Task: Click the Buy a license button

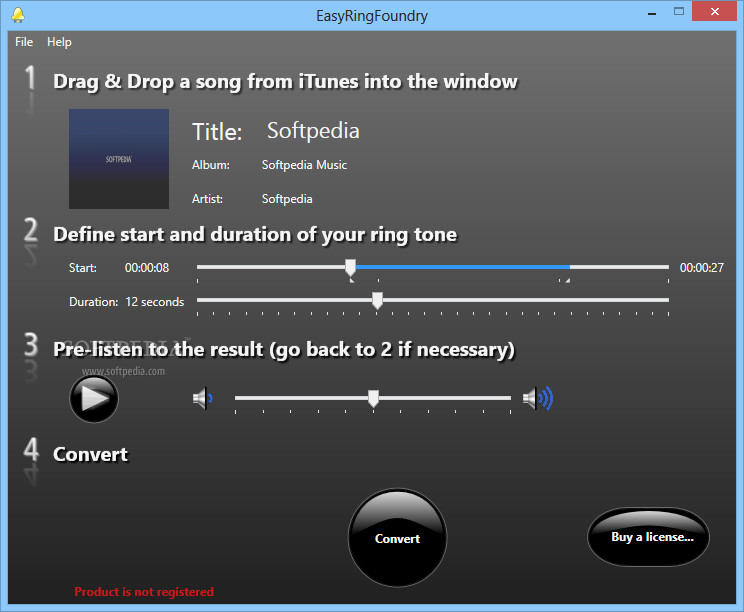Action: coord(649,537)
